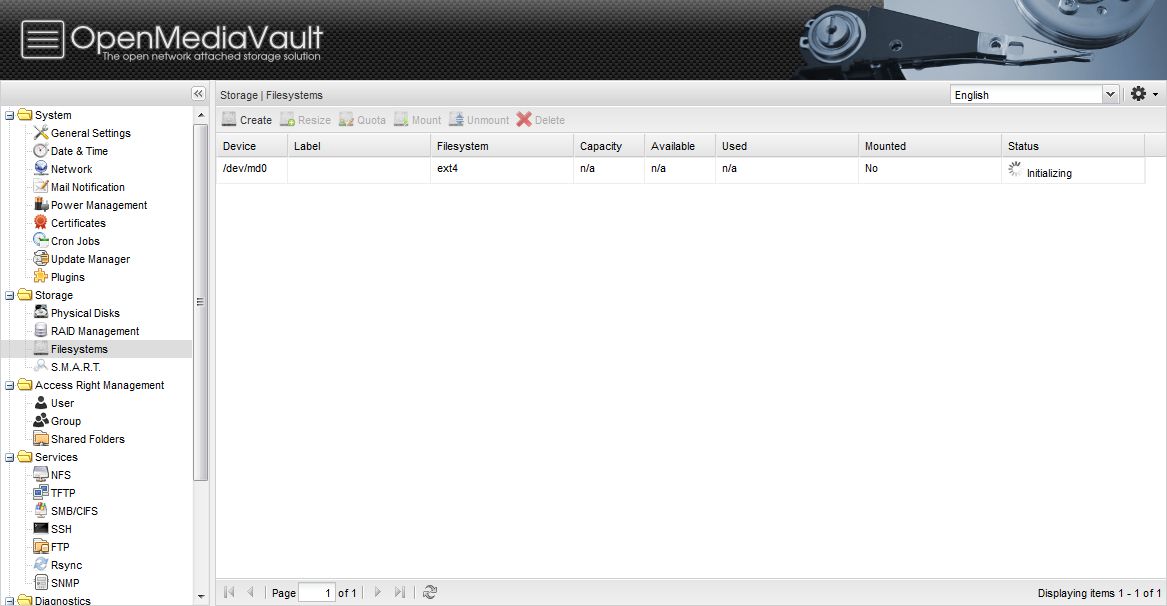Collapse the Diagnostics tree node
This screenshot has width=1167, height=606.
pyautogui.click(x=10, y=601)
